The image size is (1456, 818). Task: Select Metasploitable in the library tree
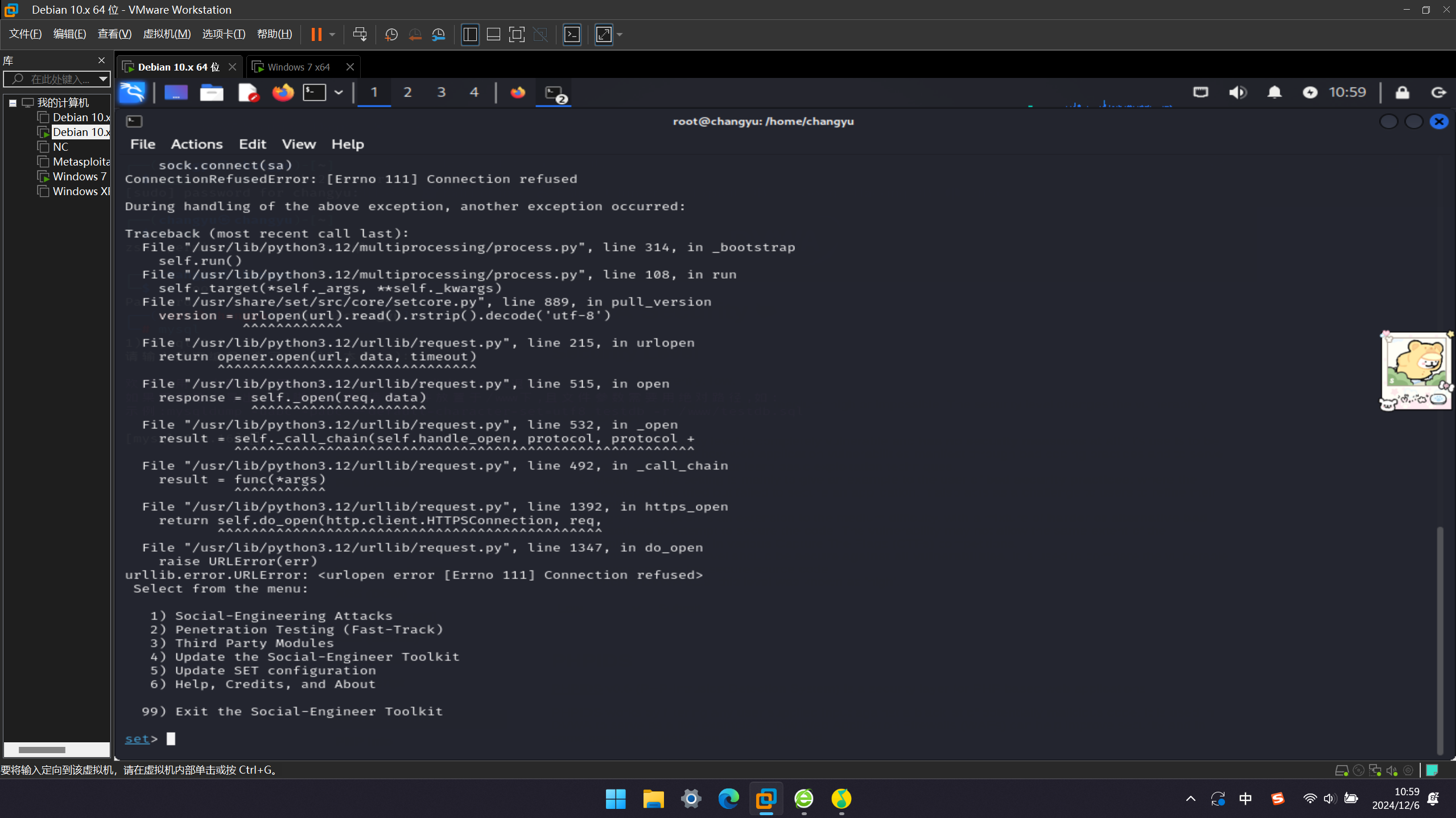tap(81, 162)
